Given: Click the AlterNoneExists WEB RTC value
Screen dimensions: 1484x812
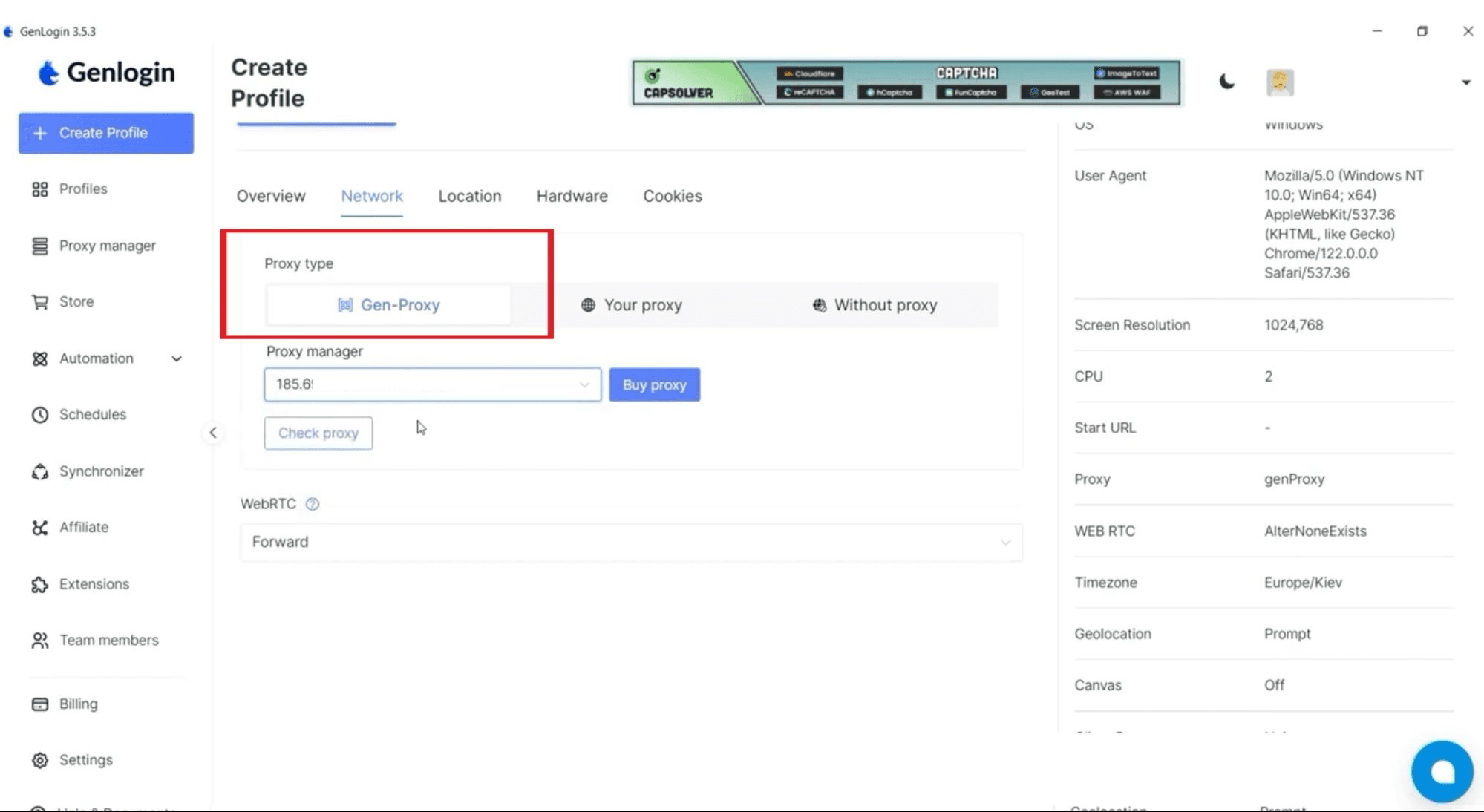Looking at the screenshot, I should [x=1315, y=531].
